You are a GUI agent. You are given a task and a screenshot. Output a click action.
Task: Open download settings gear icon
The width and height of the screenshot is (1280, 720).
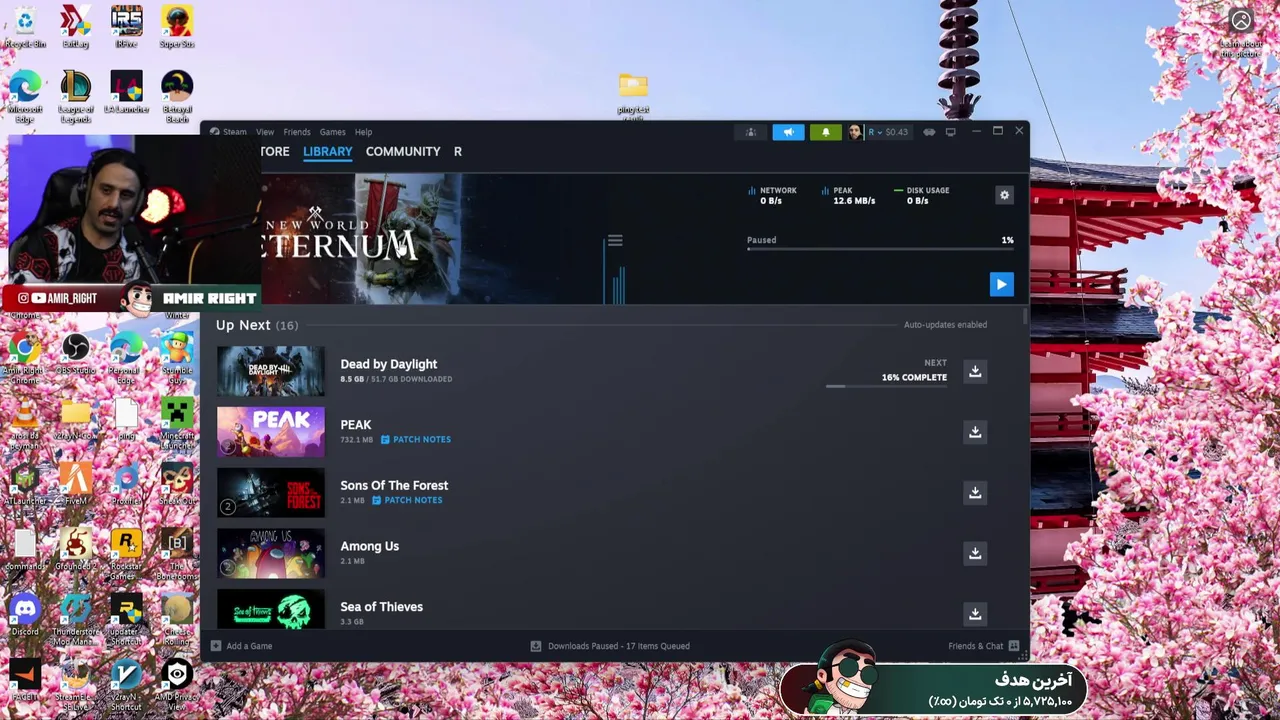1005,195
